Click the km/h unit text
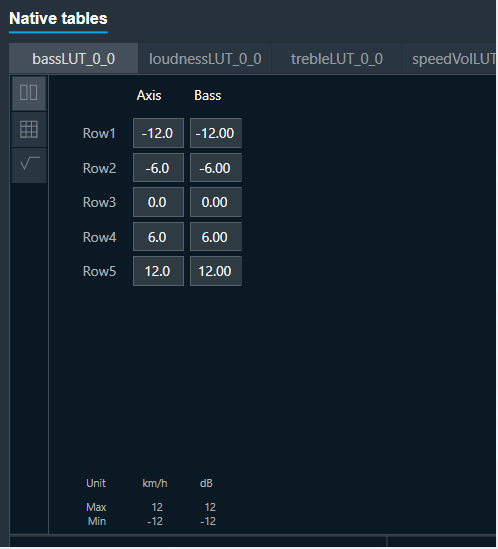 (x=155, y=483)
